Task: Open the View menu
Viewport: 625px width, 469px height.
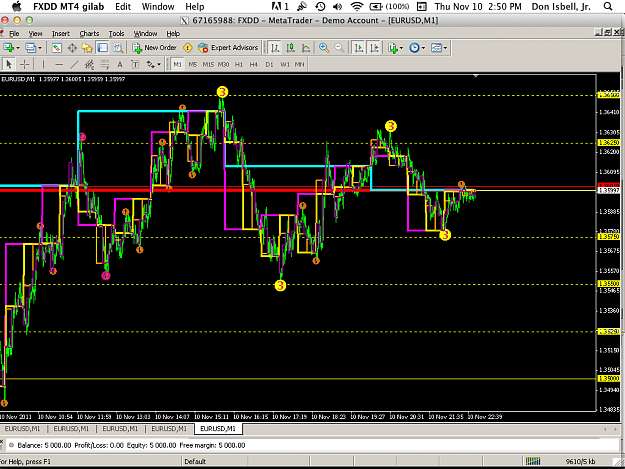Action: tap(35, 33)
